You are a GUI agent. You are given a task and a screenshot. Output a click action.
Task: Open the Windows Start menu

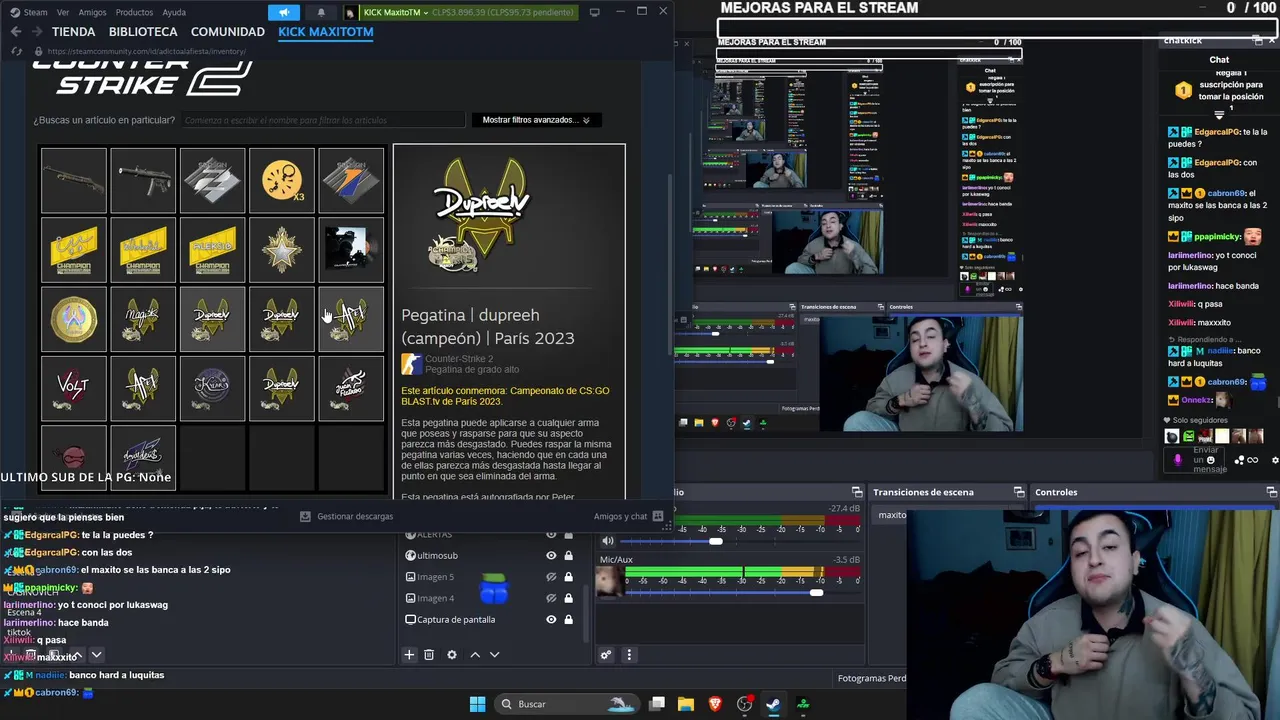coord(477,704)
